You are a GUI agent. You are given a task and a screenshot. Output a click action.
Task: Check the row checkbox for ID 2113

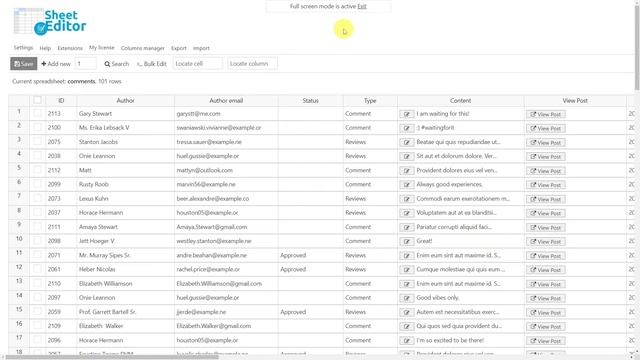[x=38, y=113]
